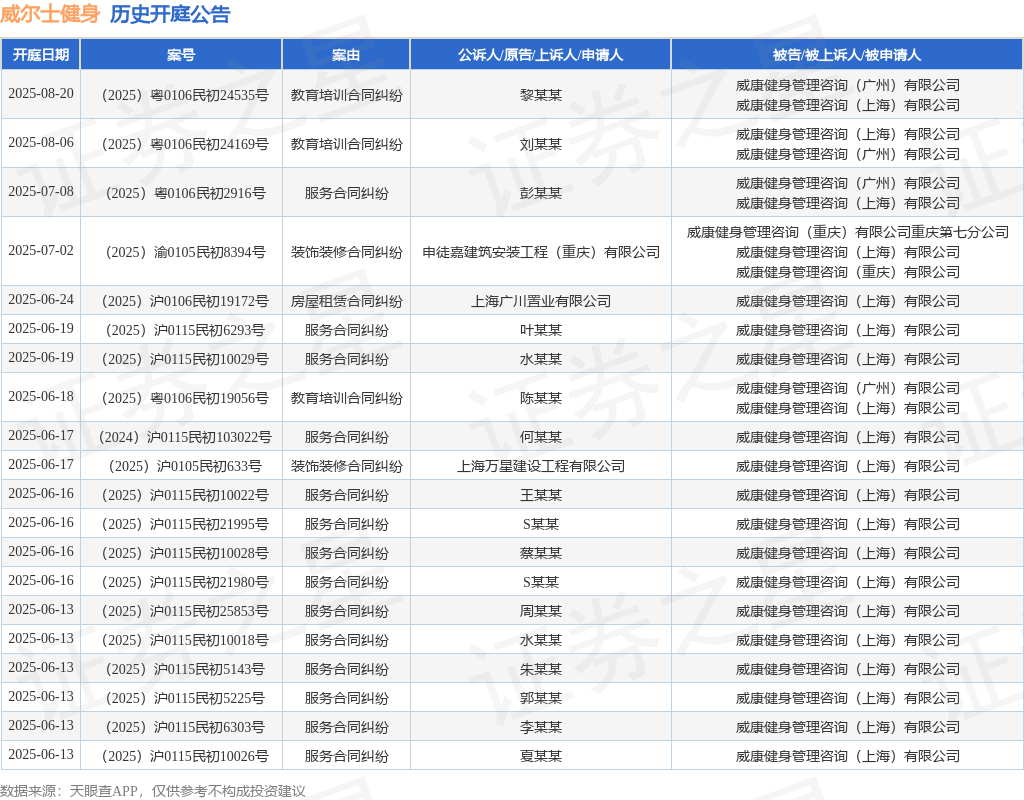Select the 开庭日期 column header
Viewport: 1024px width, 800px height.
pyautogui.click(x=40, y=55)
